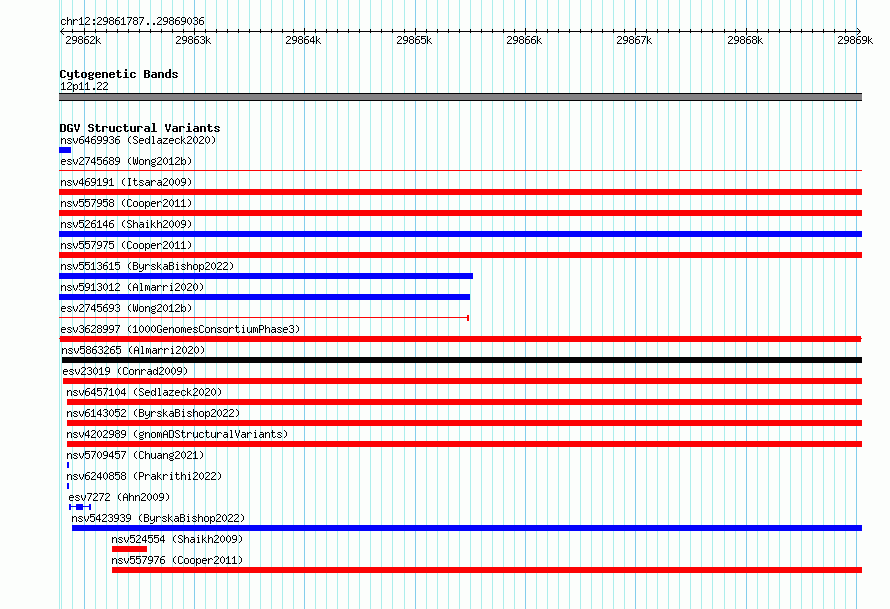Click nsv5423939 (ByrskaBishop2022) label

tap(158, 518)
